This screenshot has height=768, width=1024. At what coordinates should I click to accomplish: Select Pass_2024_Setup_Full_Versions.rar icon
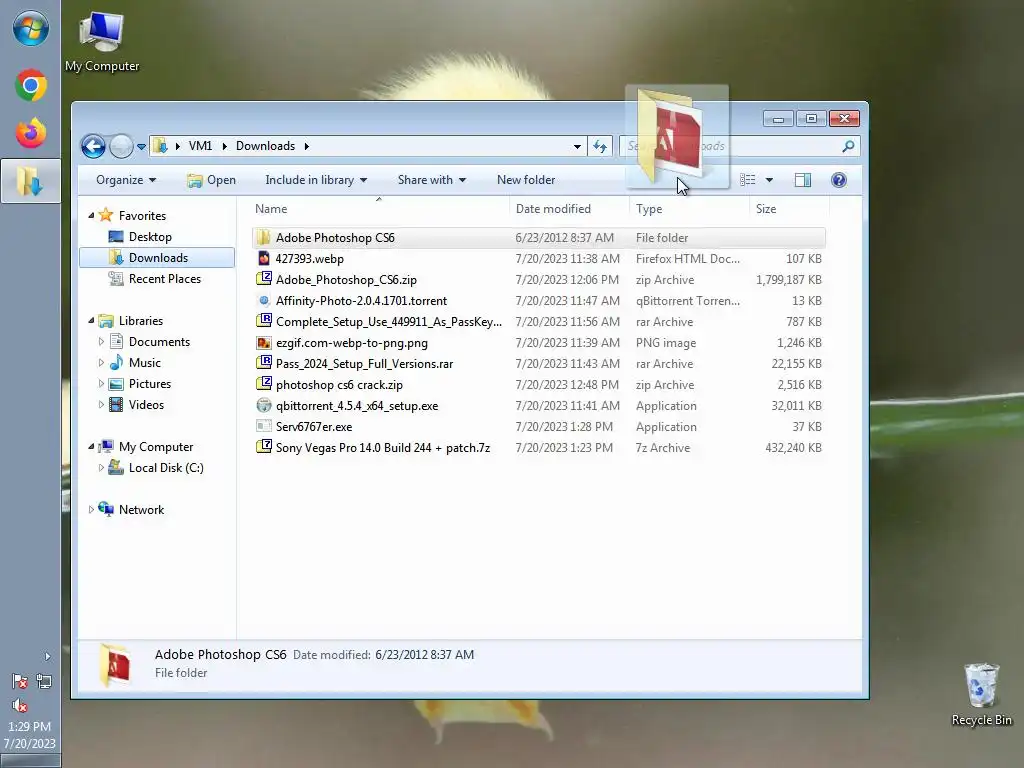point(263,364)
